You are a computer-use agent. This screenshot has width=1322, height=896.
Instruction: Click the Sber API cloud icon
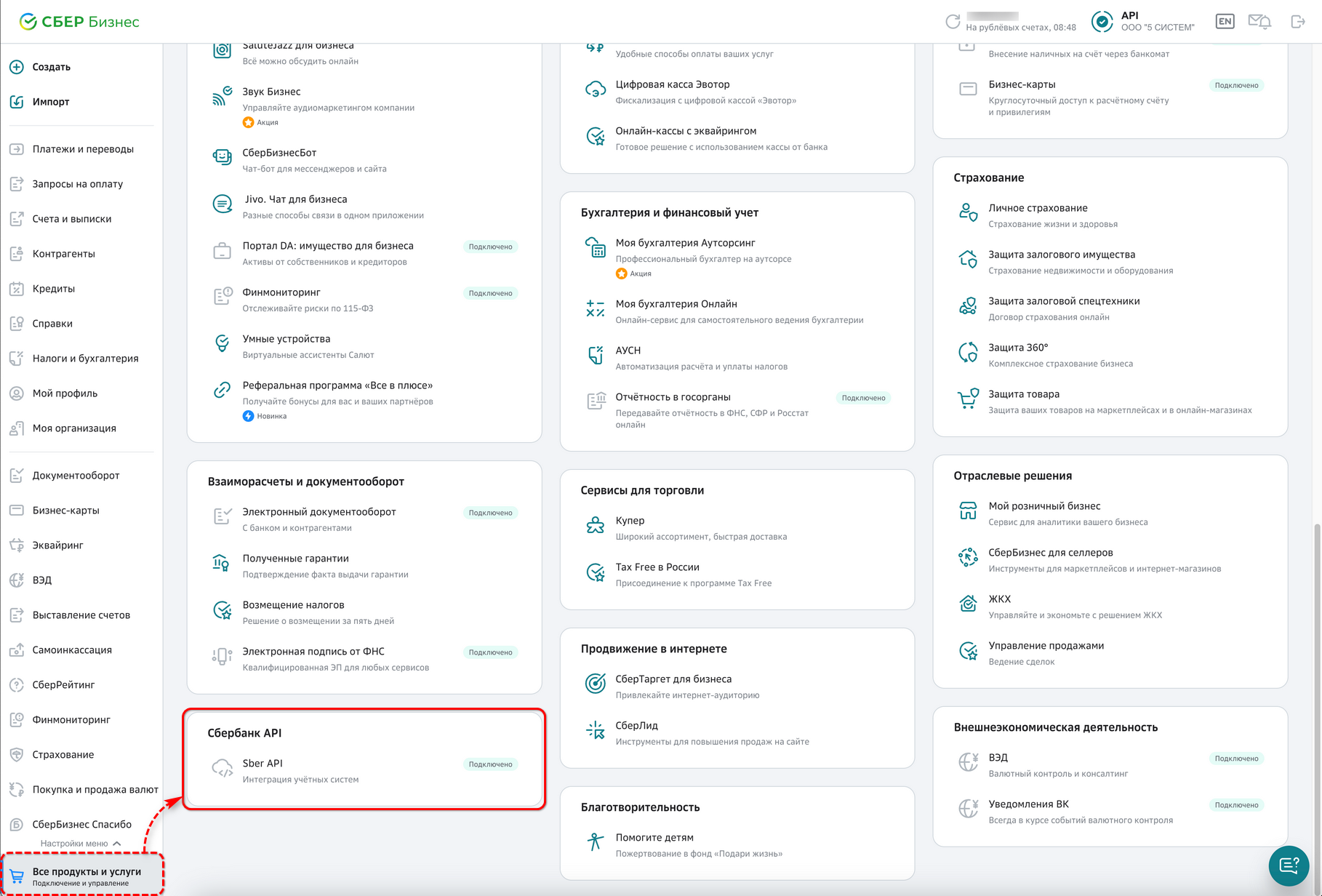tap(222, 768)
